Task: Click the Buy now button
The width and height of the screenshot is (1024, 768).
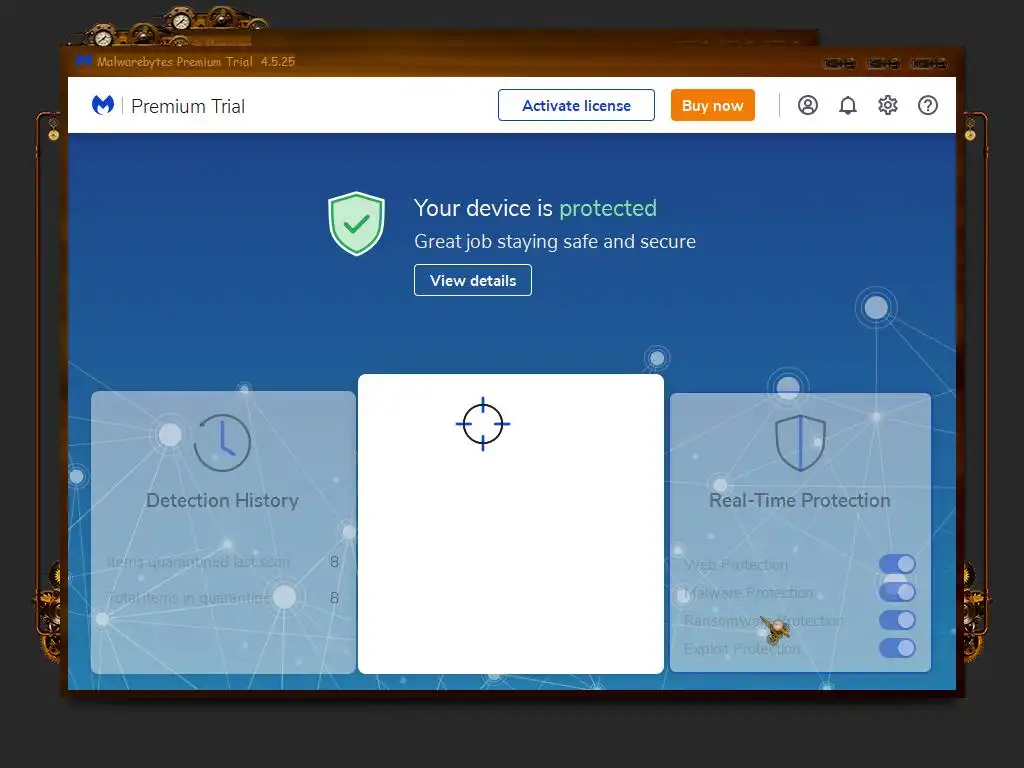Action: point(712,105)
